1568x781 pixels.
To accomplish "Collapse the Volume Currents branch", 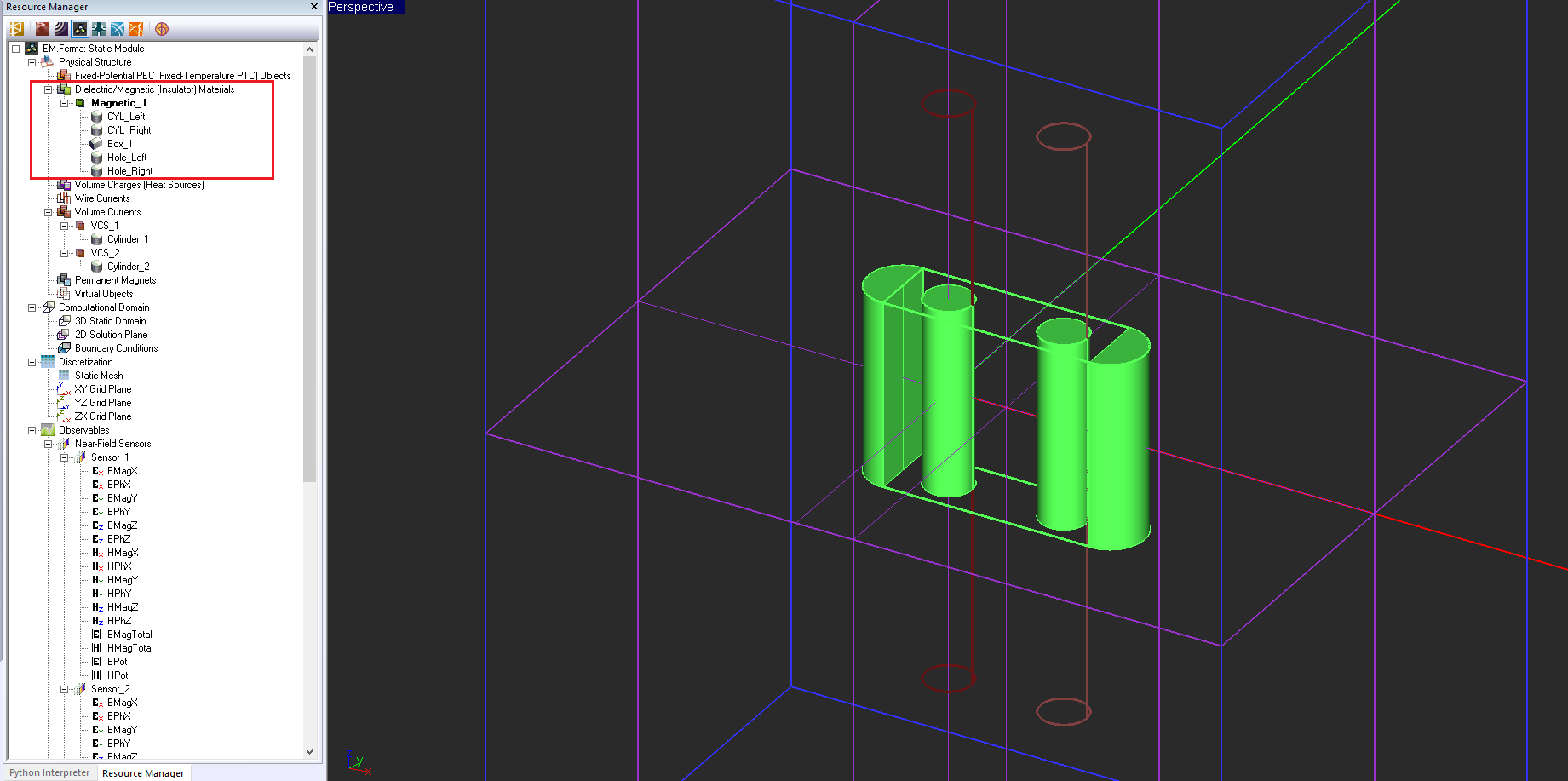I will (48, 212).
